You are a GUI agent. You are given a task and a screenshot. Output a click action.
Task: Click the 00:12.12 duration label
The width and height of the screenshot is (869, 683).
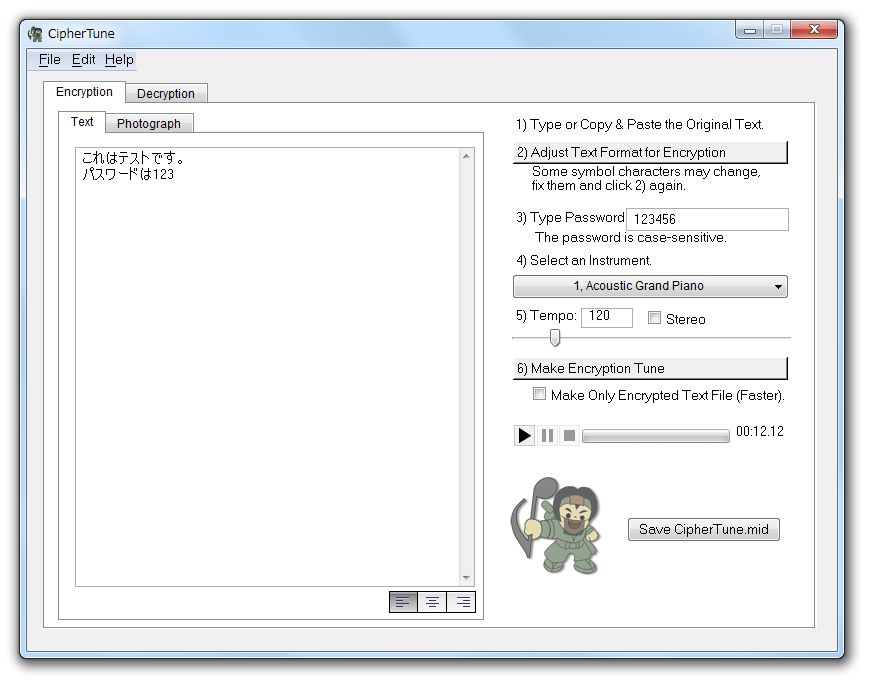click(x=760, y=432)
